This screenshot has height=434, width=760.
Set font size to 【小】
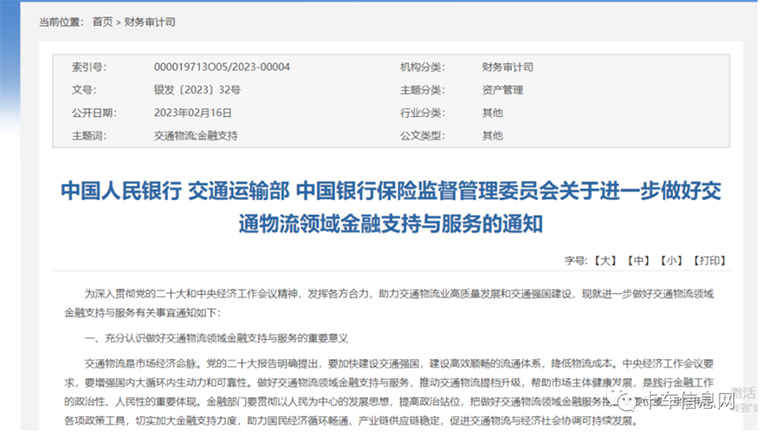670,260
